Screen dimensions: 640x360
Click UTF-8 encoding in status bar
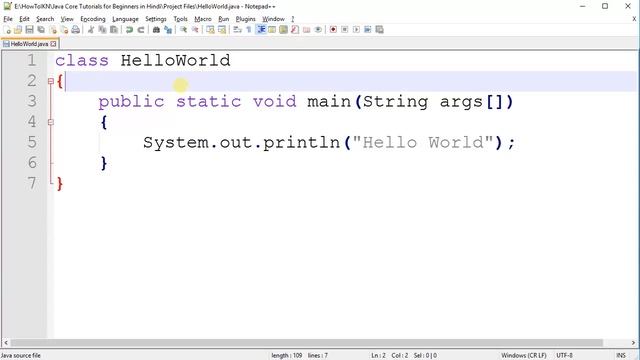pos(564,356)
